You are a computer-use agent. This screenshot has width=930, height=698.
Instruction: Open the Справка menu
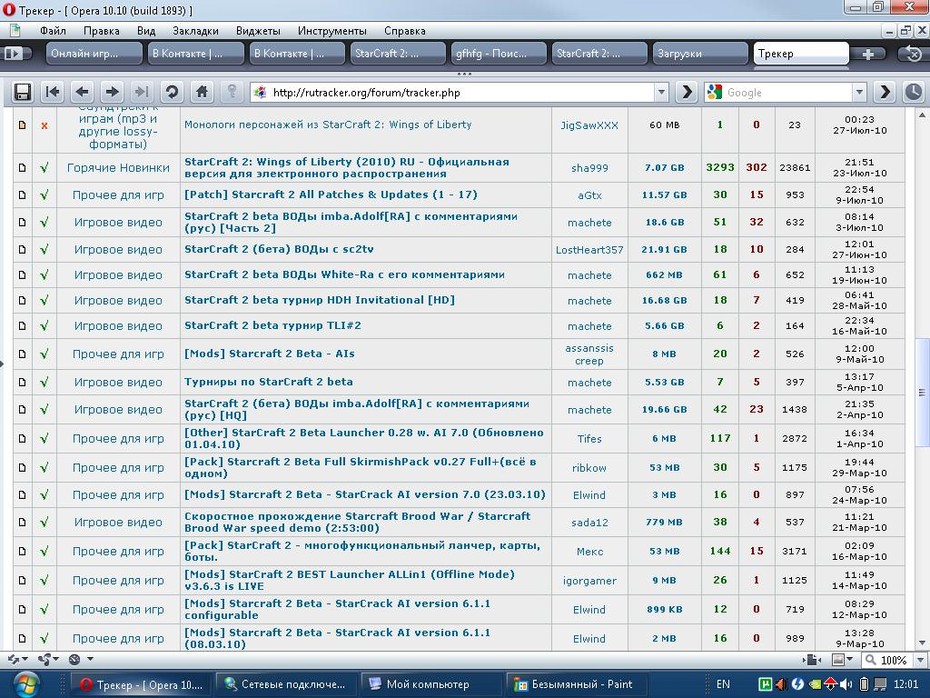pyautogui.click(x=405, y=31)
